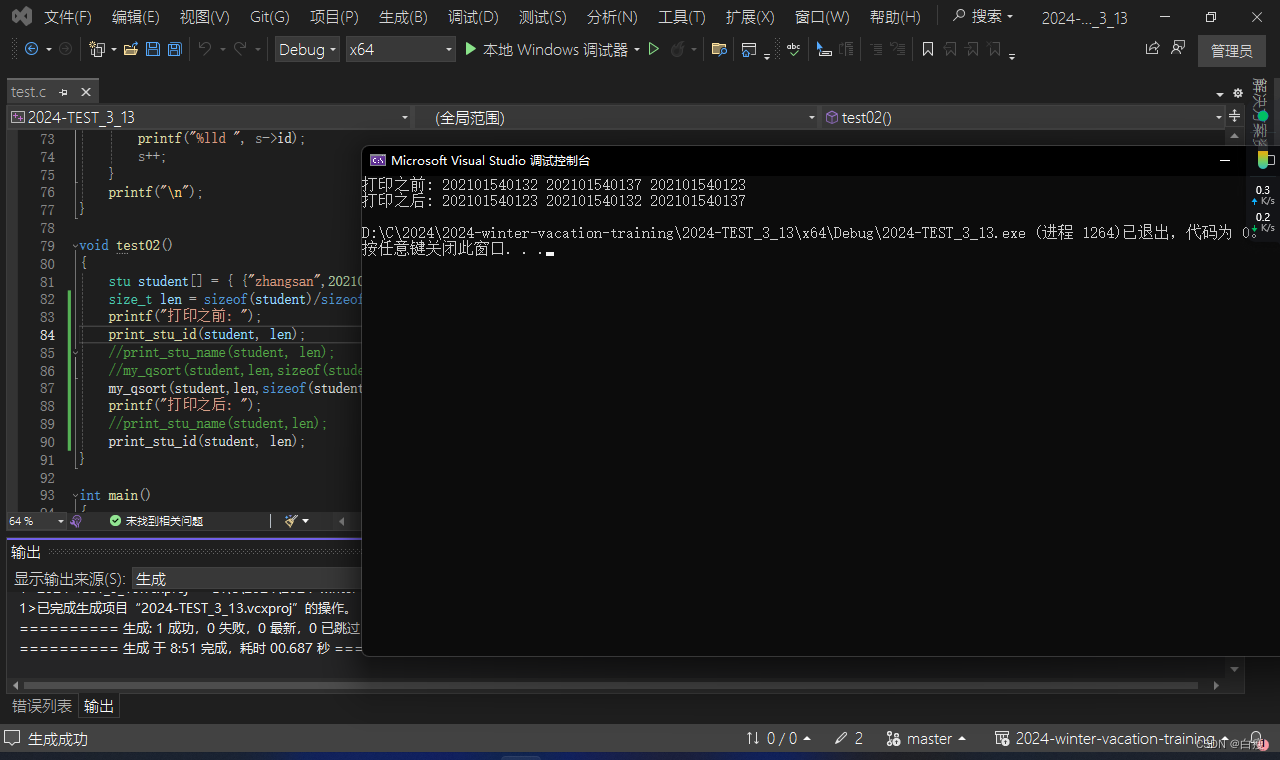Image resolution: width=1280 pixels, height=760 pixels.
Task: Switch to the 输出 tab at bottom
Action: 98,706
